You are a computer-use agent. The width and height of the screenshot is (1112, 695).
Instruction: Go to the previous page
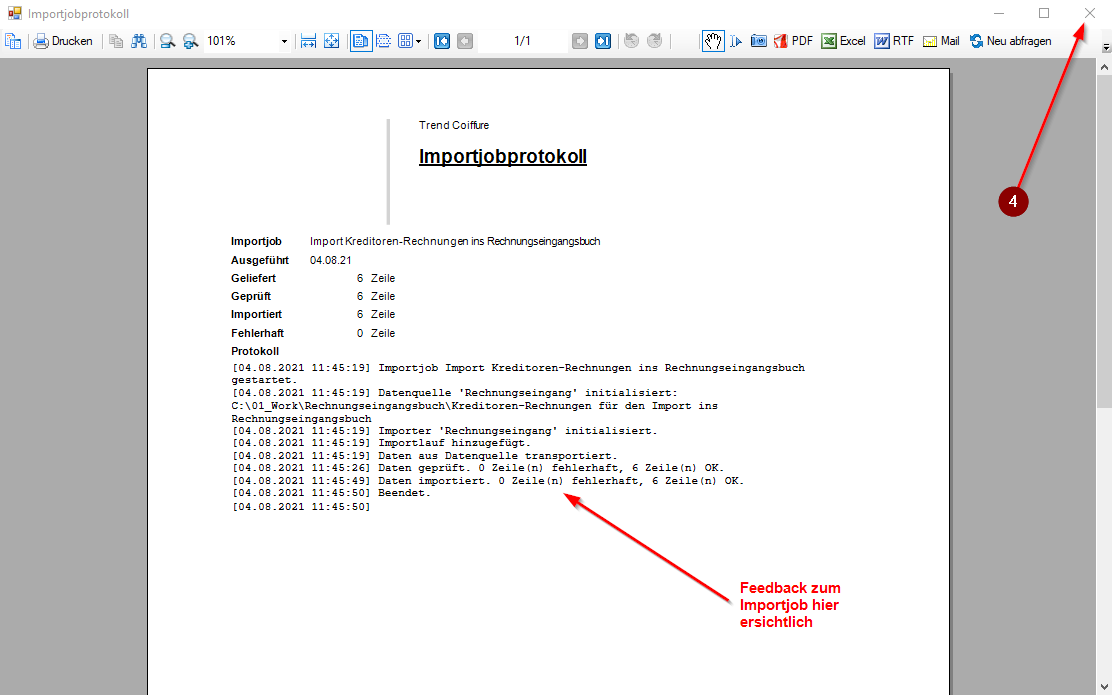[465, 41]
